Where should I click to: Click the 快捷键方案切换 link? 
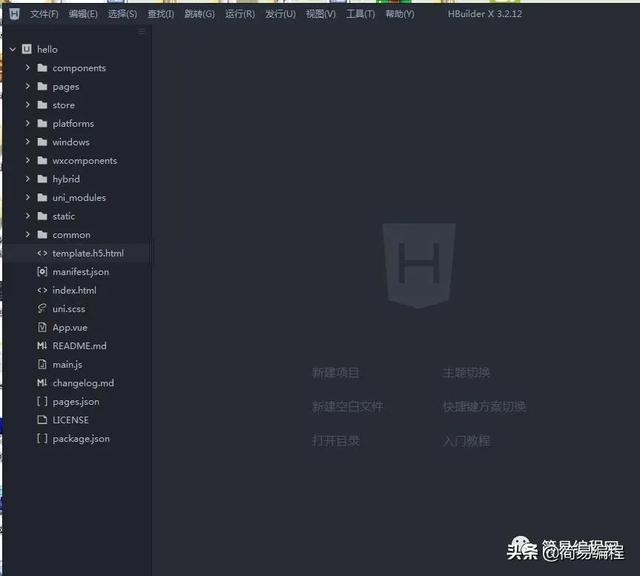[484, 407]
